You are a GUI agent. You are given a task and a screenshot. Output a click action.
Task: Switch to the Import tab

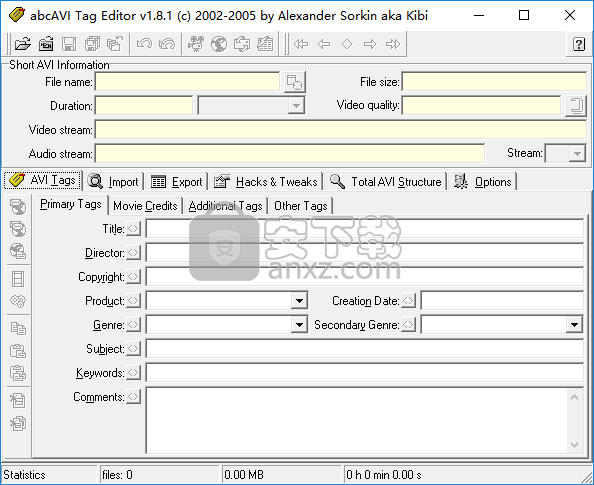pyautogui.click(x=113, y=182)
